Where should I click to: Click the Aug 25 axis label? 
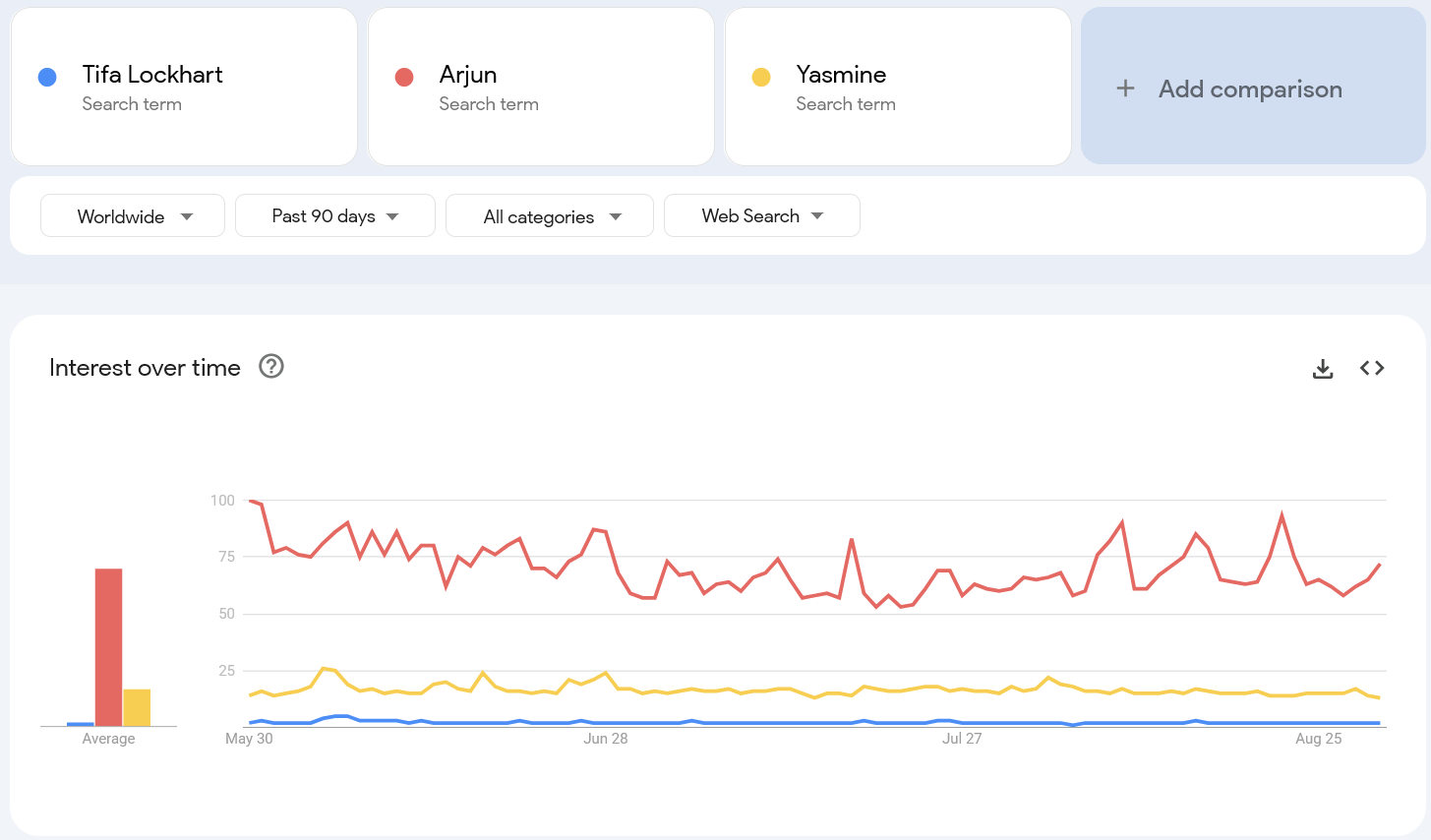(x=1319, y=739)
